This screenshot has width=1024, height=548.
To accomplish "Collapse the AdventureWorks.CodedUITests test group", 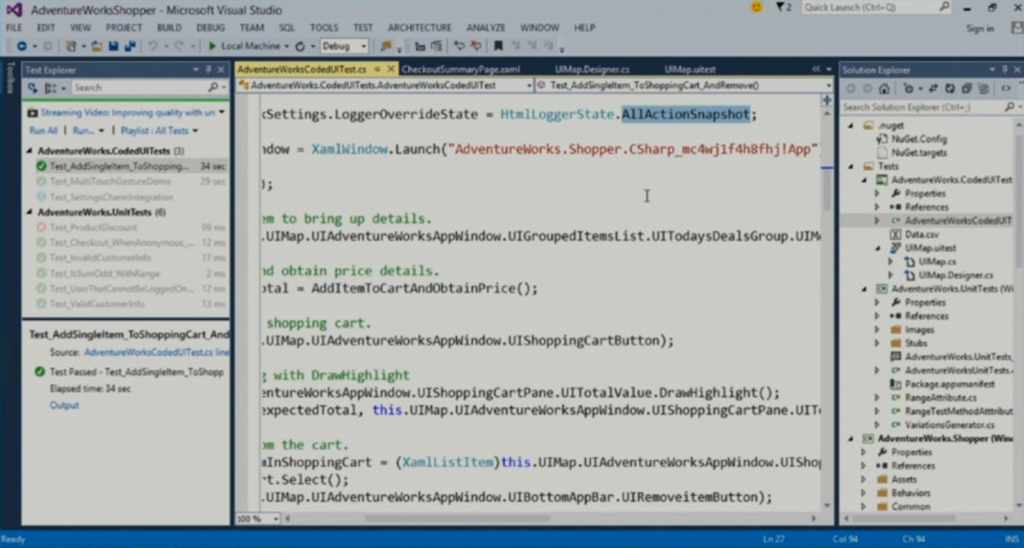I will (x=29, y=151).
